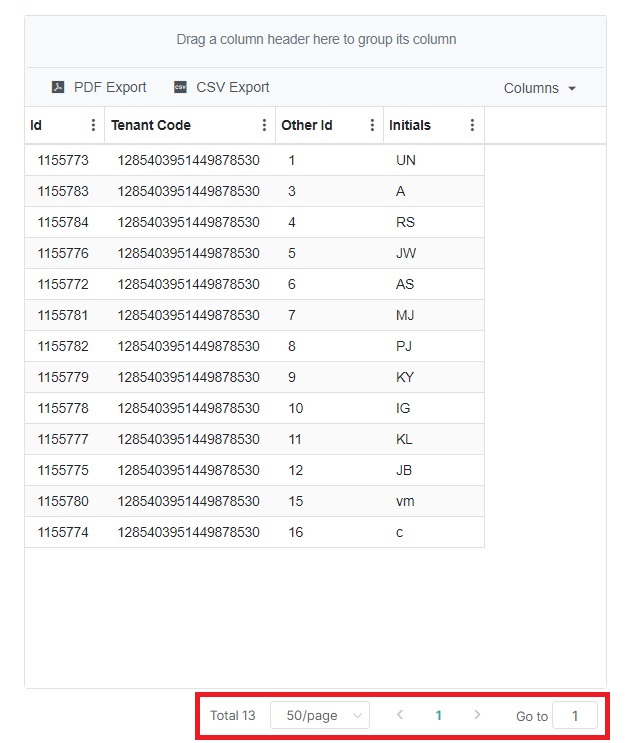This screenshot has width=631, height=743.
Task: Select the cell with Id 1155776
Action: (x=64, y=253)
